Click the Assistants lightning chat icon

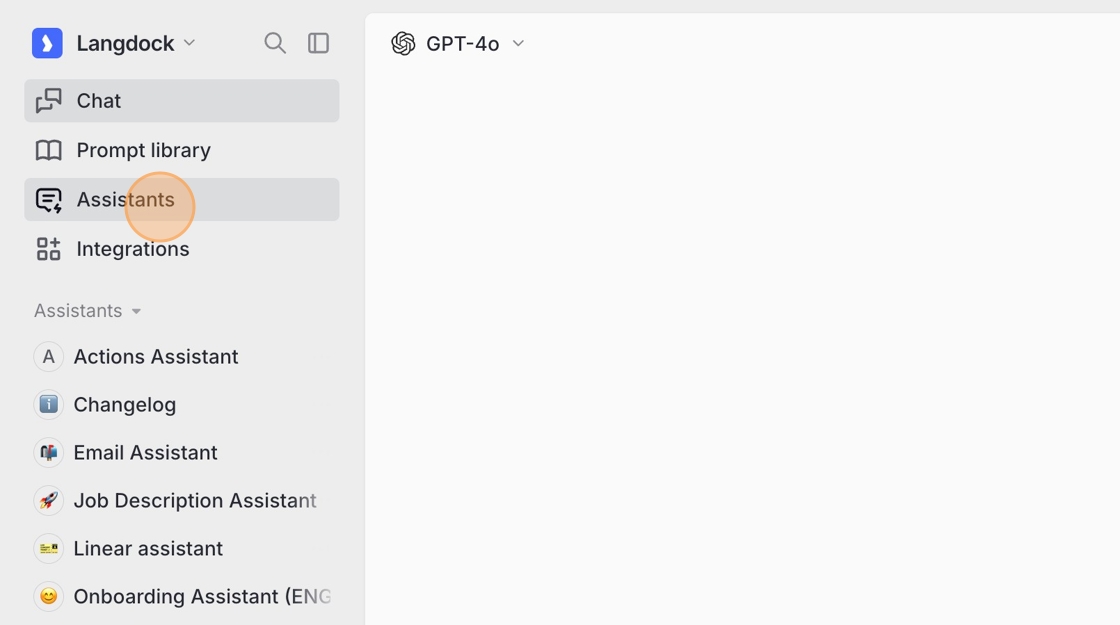click(49, 200)
